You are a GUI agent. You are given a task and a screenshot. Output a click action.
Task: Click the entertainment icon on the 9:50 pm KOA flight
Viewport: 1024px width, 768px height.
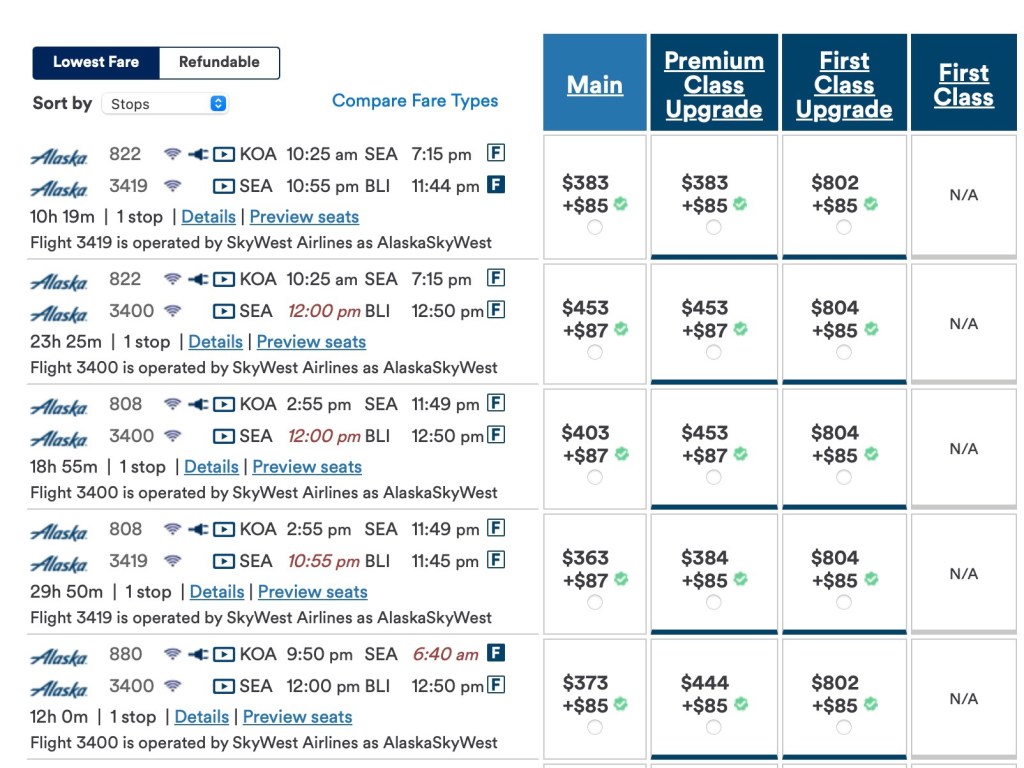[x=224, y=654]
